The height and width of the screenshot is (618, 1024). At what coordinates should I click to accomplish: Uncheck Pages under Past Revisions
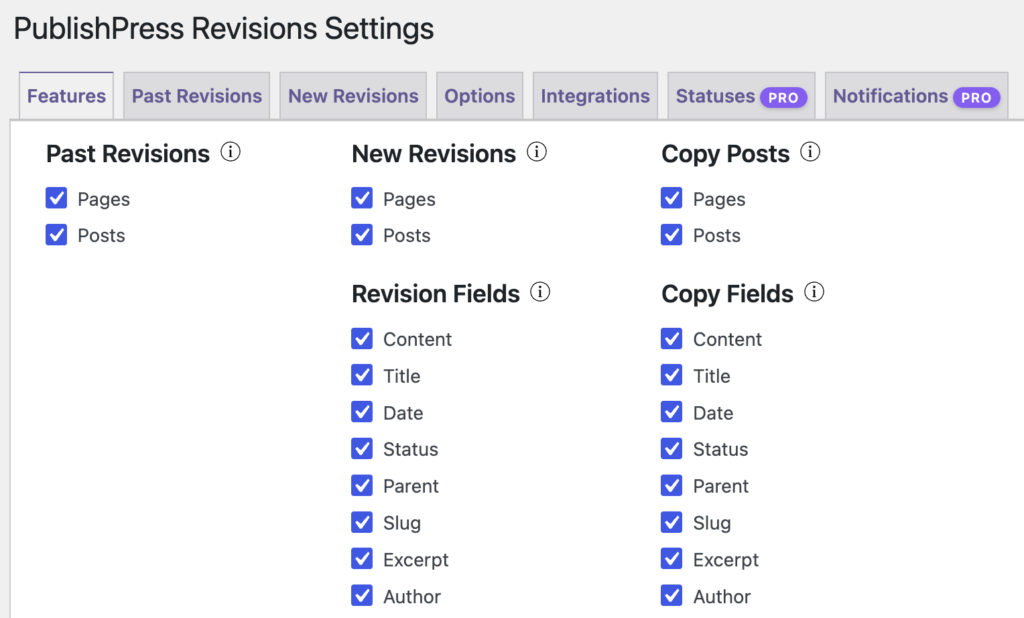[56, 198]
